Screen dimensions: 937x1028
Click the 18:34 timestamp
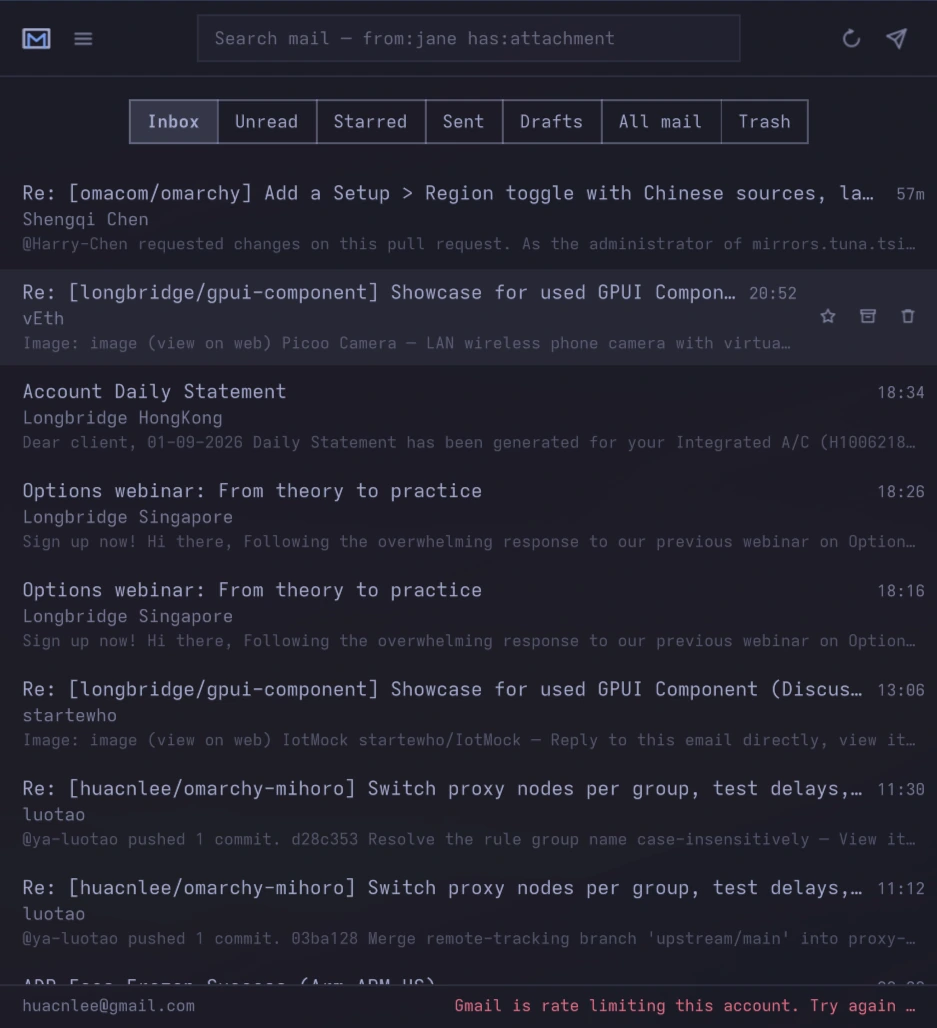coord(901,393)
